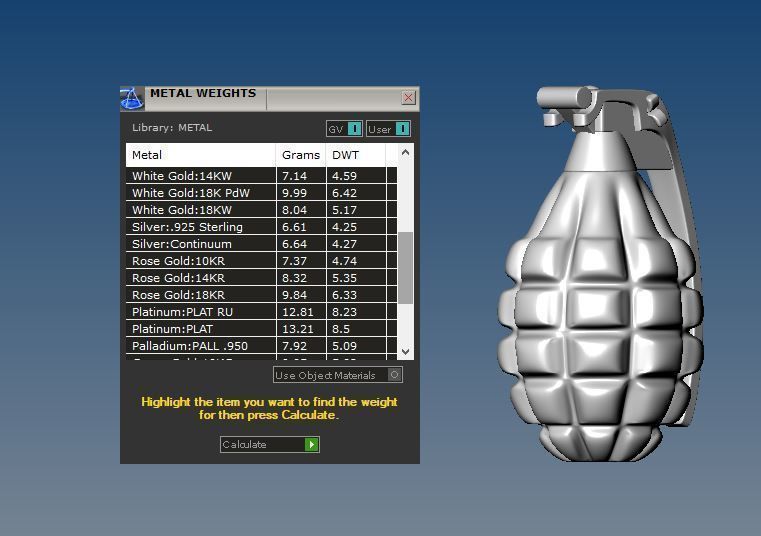Enable Use Object Materials option
The height and width of the screenshot is (536, 761).
point(338,375)
